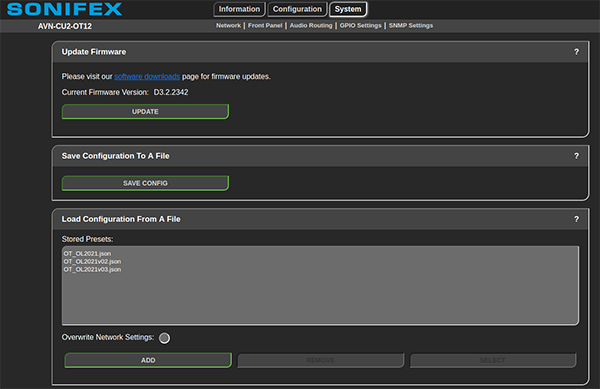Open help for Load Configuration From A File
The width and height of the screenshot is (600, 389).
pos(576,219)
